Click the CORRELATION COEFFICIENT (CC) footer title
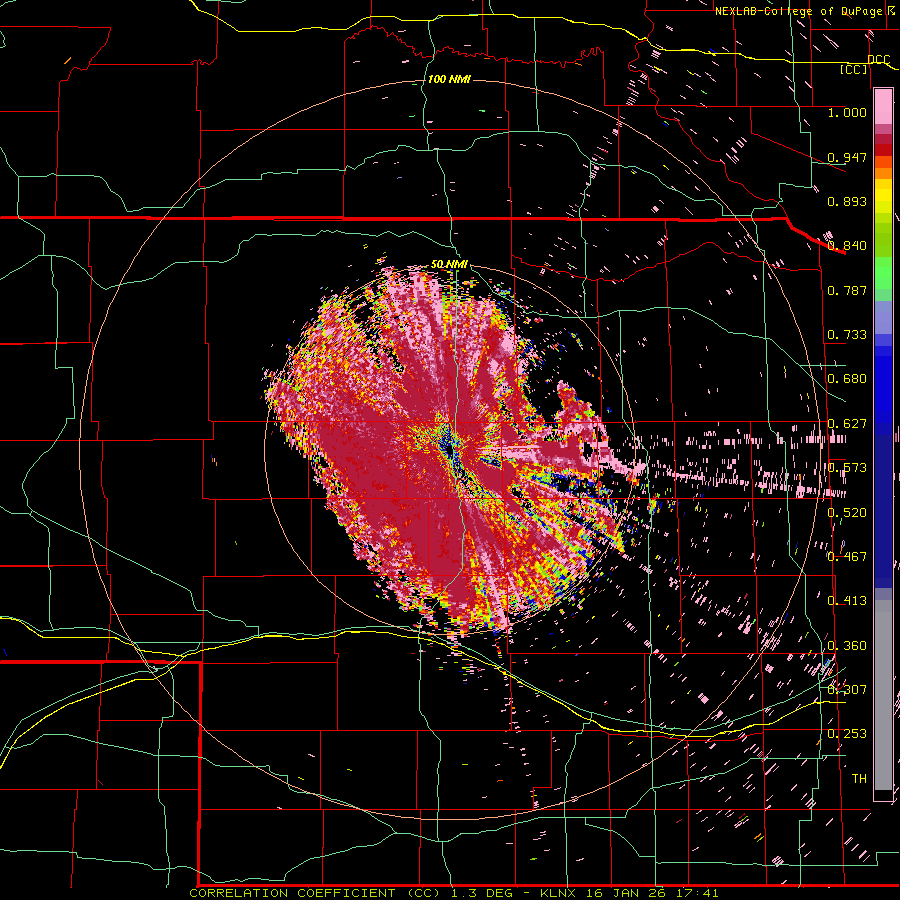The width and height of the screenshot is (900, 900). pos(315,893)
